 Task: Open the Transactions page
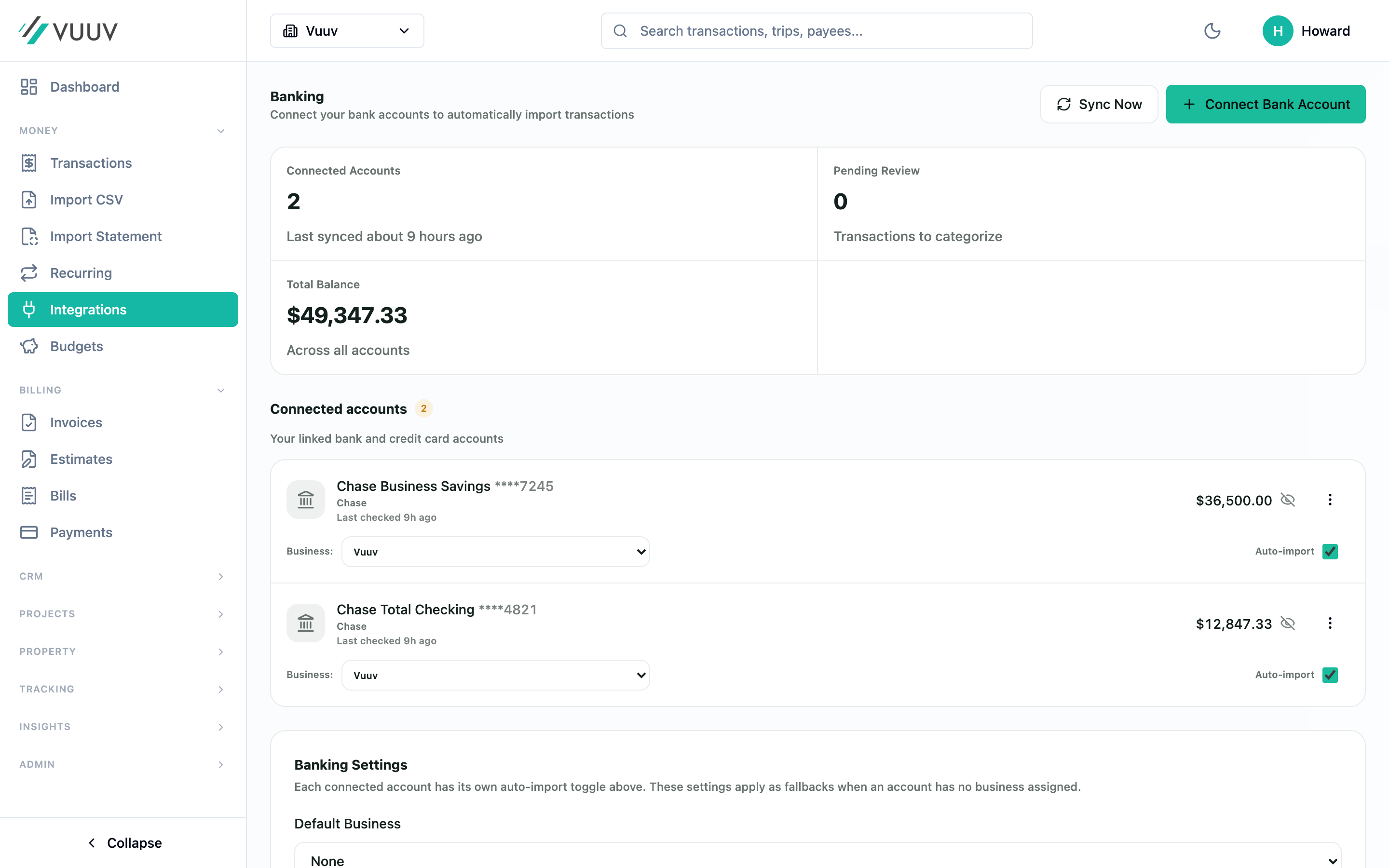pyautogui.click(x=123, y=163)
